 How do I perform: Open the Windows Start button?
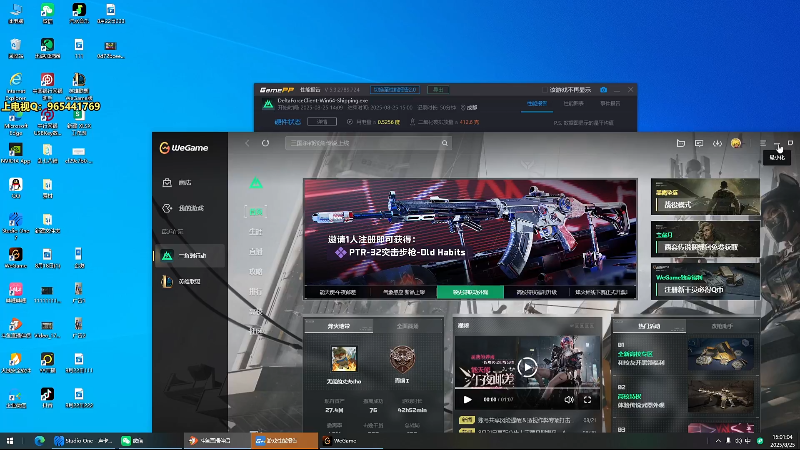(10, 441)
